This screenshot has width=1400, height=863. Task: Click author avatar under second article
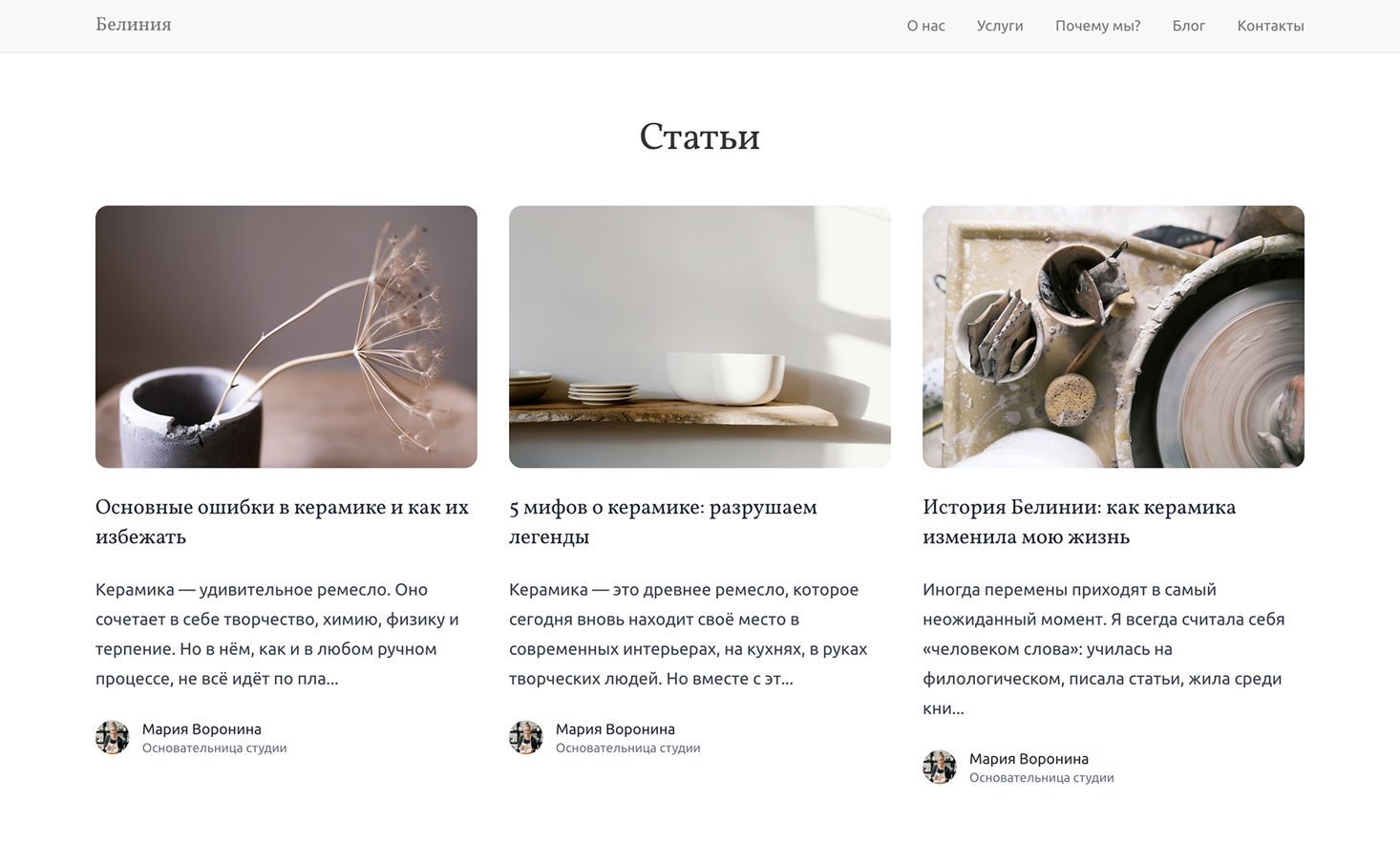point(526,737)
